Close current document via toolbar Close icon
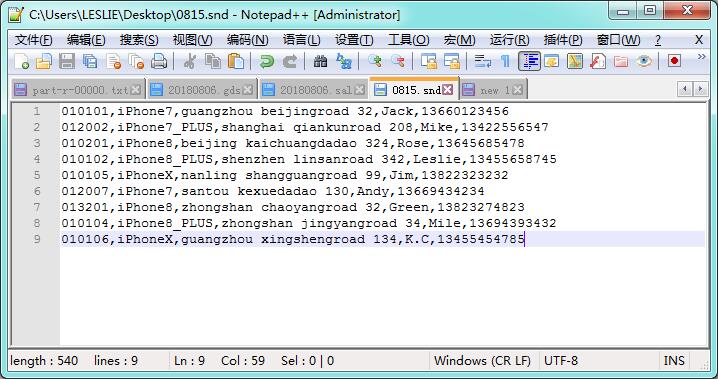The width and height of the screenshot is (718, 379). (x=113, y=61)
